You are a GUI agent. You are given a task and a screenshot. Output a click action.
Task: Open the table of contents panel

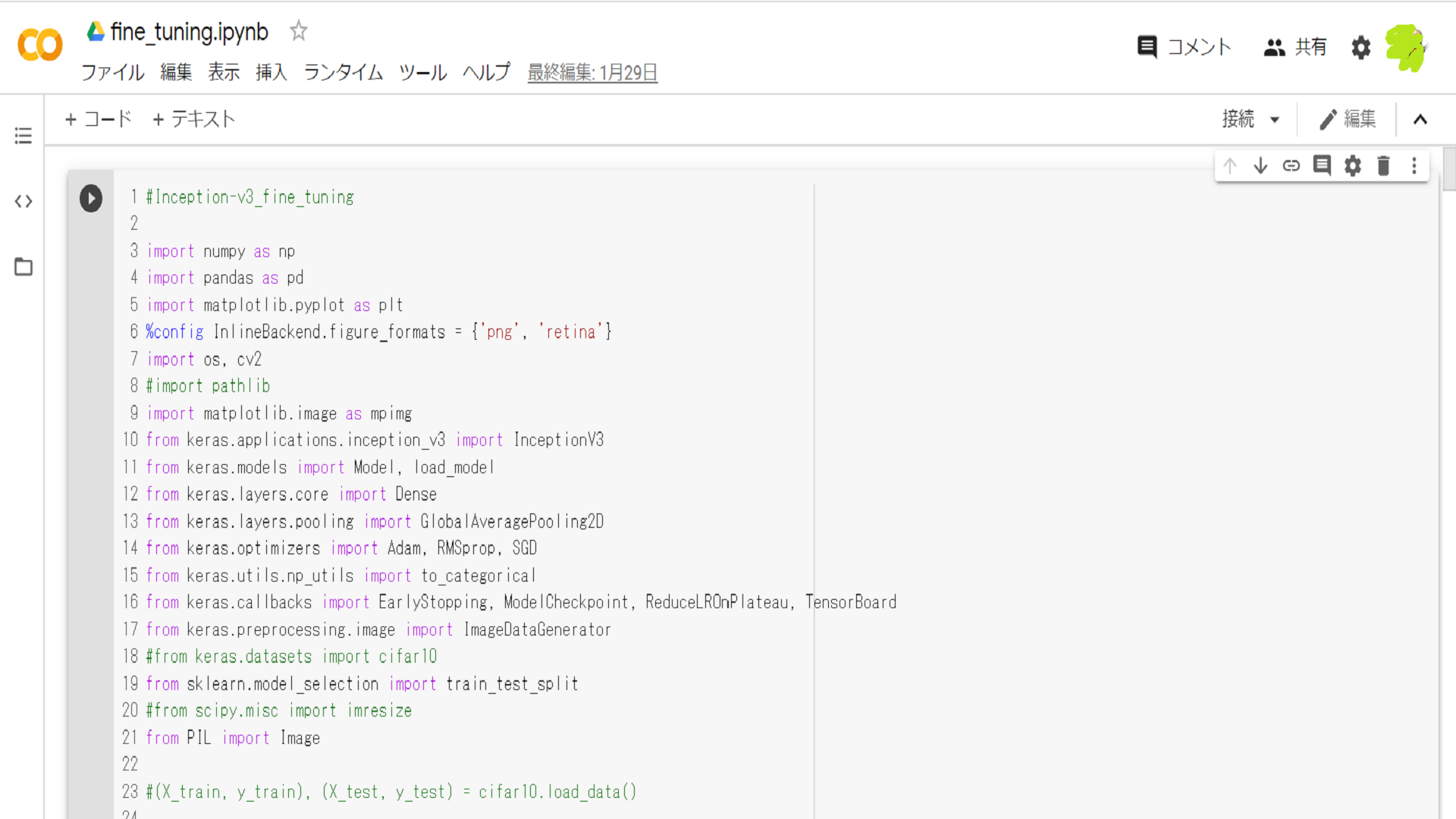(24, 136)
